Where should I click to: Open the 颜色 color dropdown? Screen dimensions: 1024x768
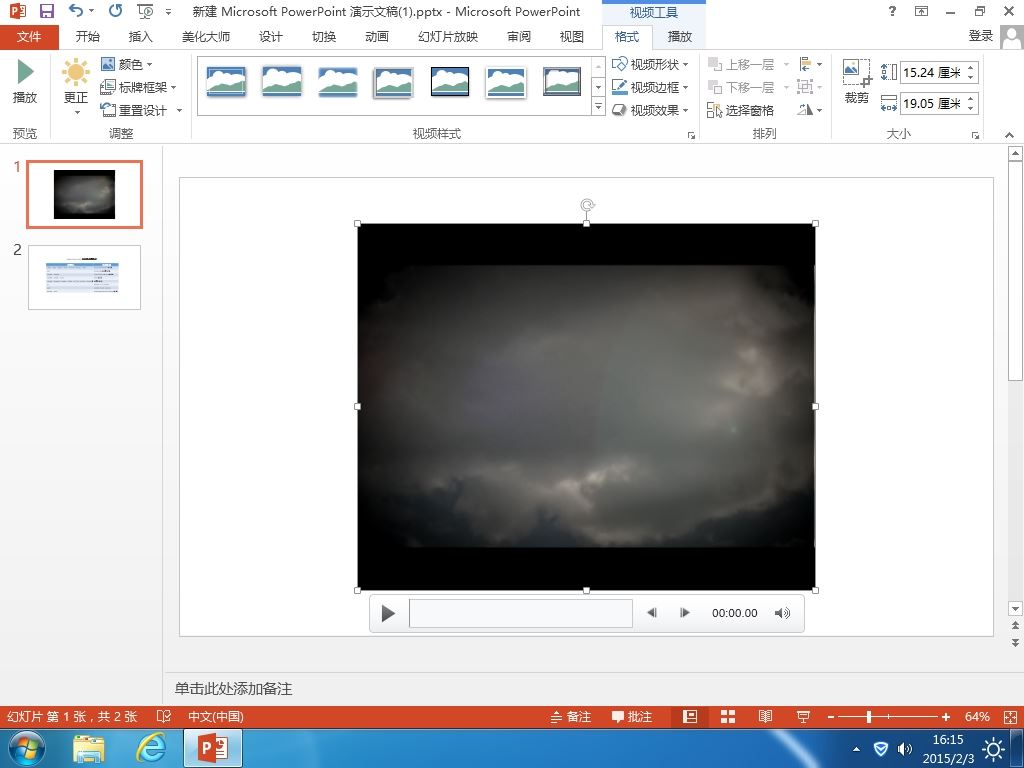127,64
